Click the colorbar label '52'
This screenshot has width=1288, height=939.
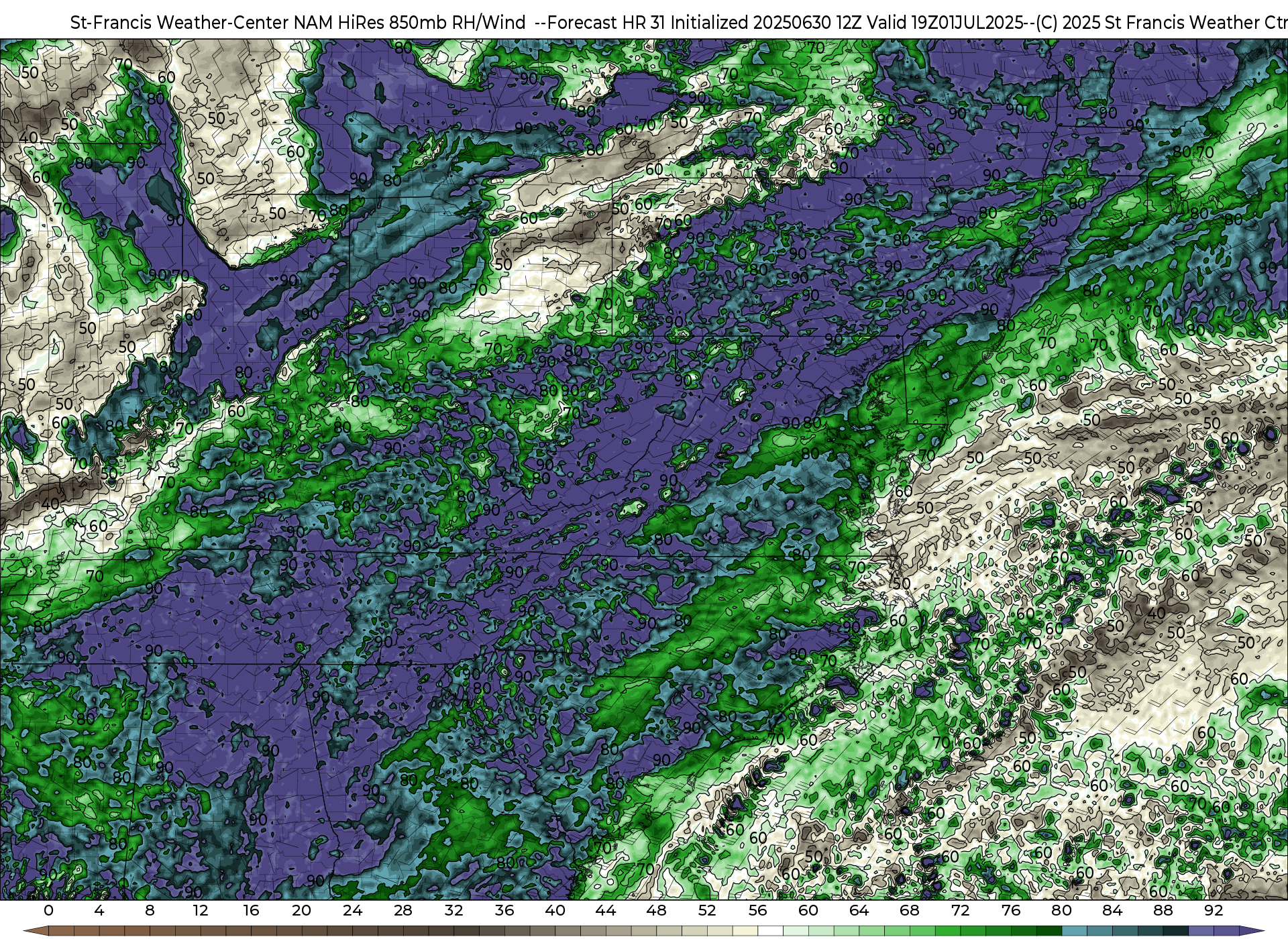coord(707,910)
